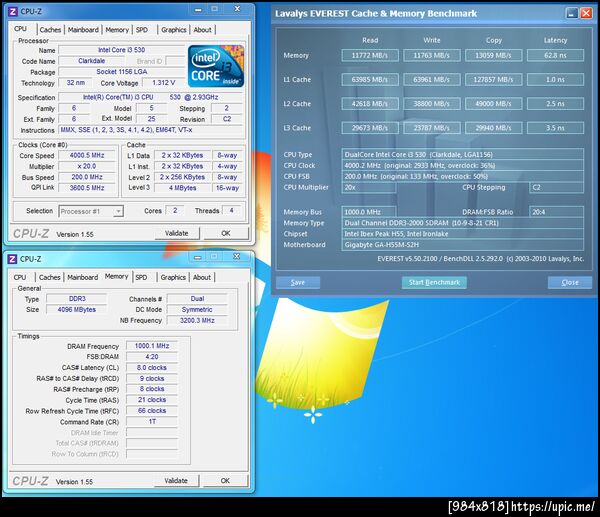Viewport: 600px width, 517px height.
Task: Switch to Memory tab in top CPU-Z window
Action: coord(117,30)
